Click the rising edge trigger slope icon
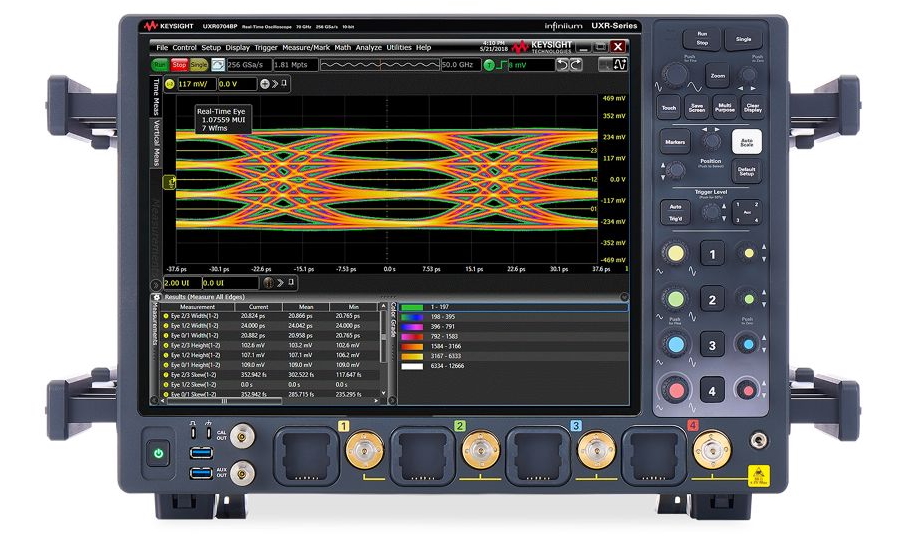This screenshot has width=906, height=544. click(x=501, y=65)
